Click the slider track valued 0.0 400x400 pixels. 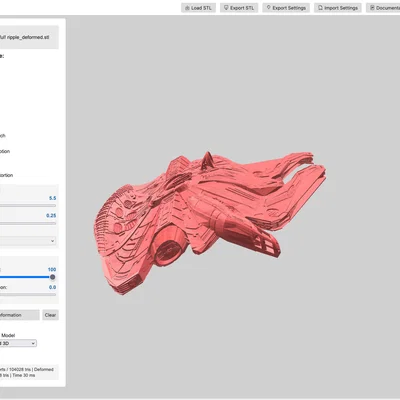coord(28,295)
